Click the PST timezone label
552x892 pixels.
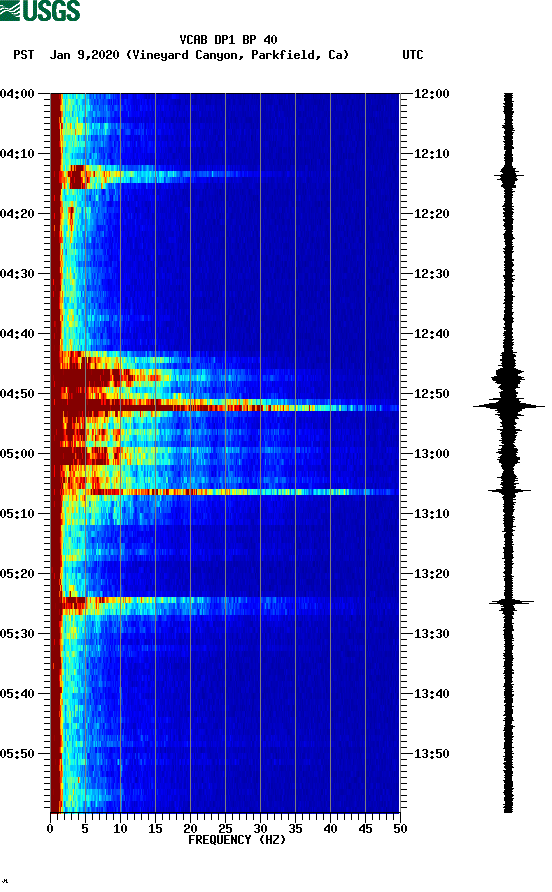point(24,55)
